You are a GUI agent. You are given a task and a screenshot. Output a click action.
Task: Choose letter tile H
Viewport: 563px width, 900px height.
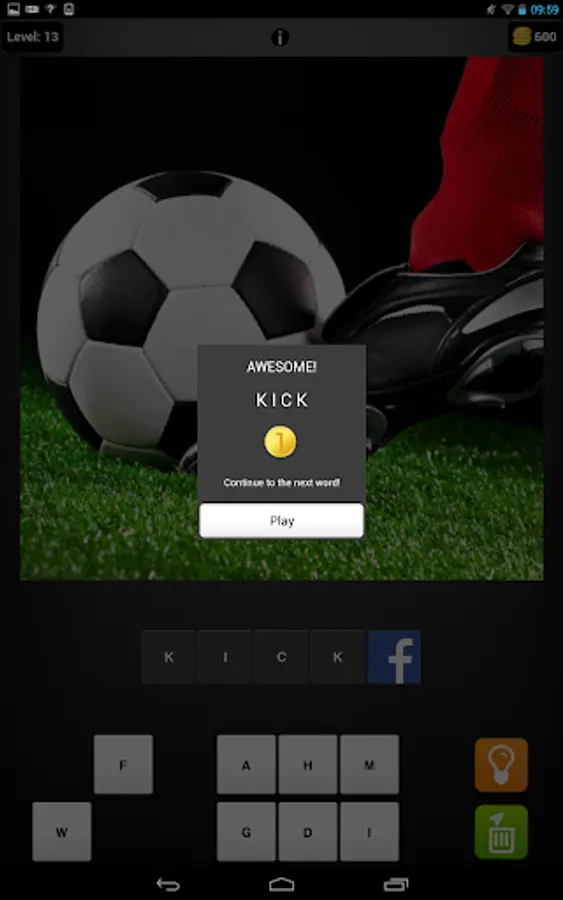click(x=308, y=765)
